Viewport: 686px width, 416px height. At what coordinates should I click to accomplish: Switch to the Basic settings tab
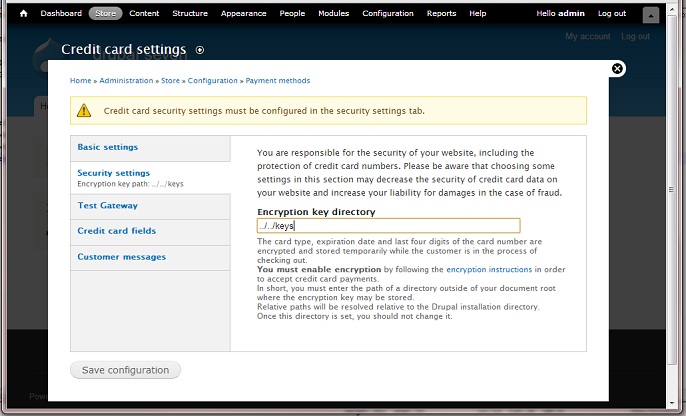[108, 147]
